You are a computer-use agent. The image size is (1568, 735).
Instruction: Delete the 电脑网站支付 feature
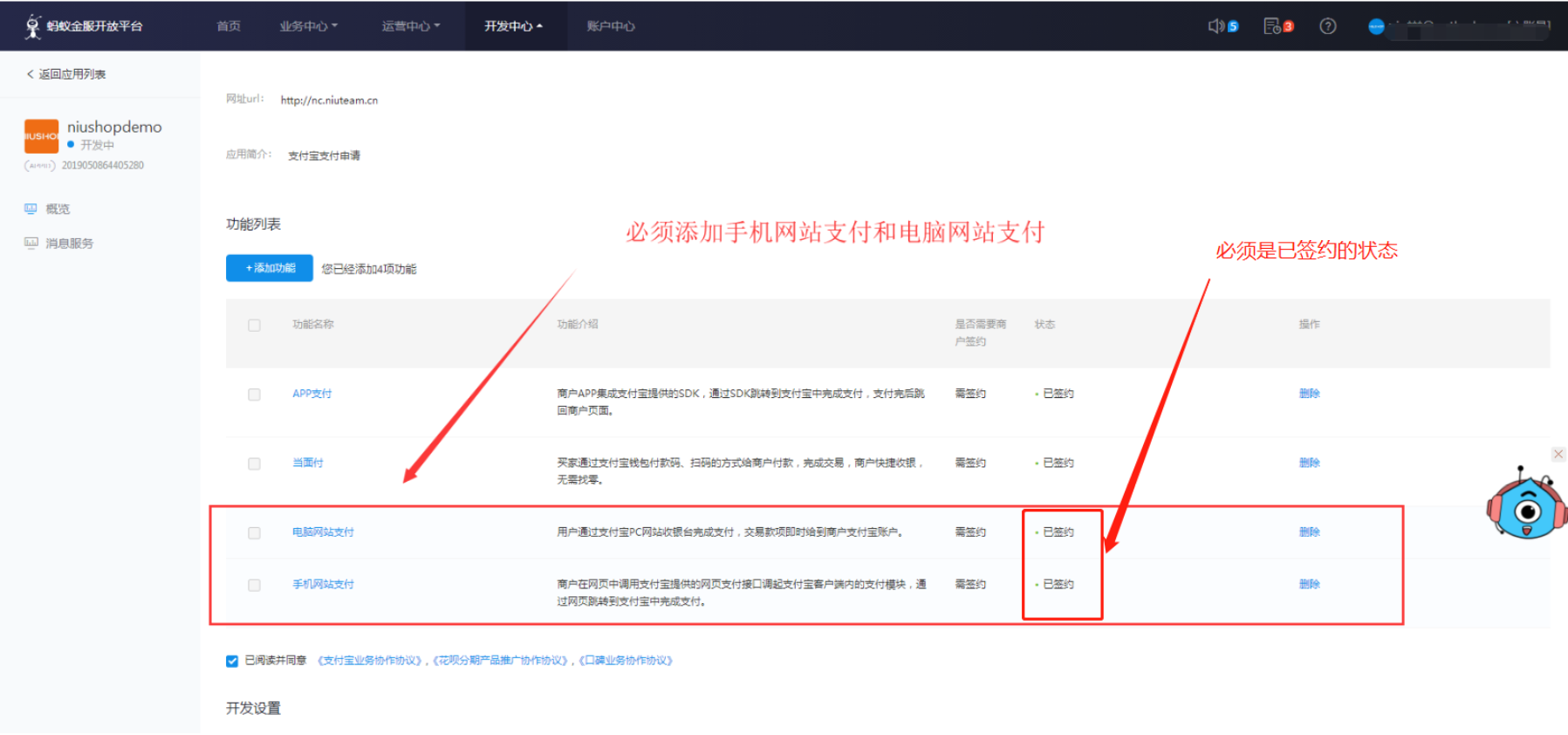tap(1309, 532)
